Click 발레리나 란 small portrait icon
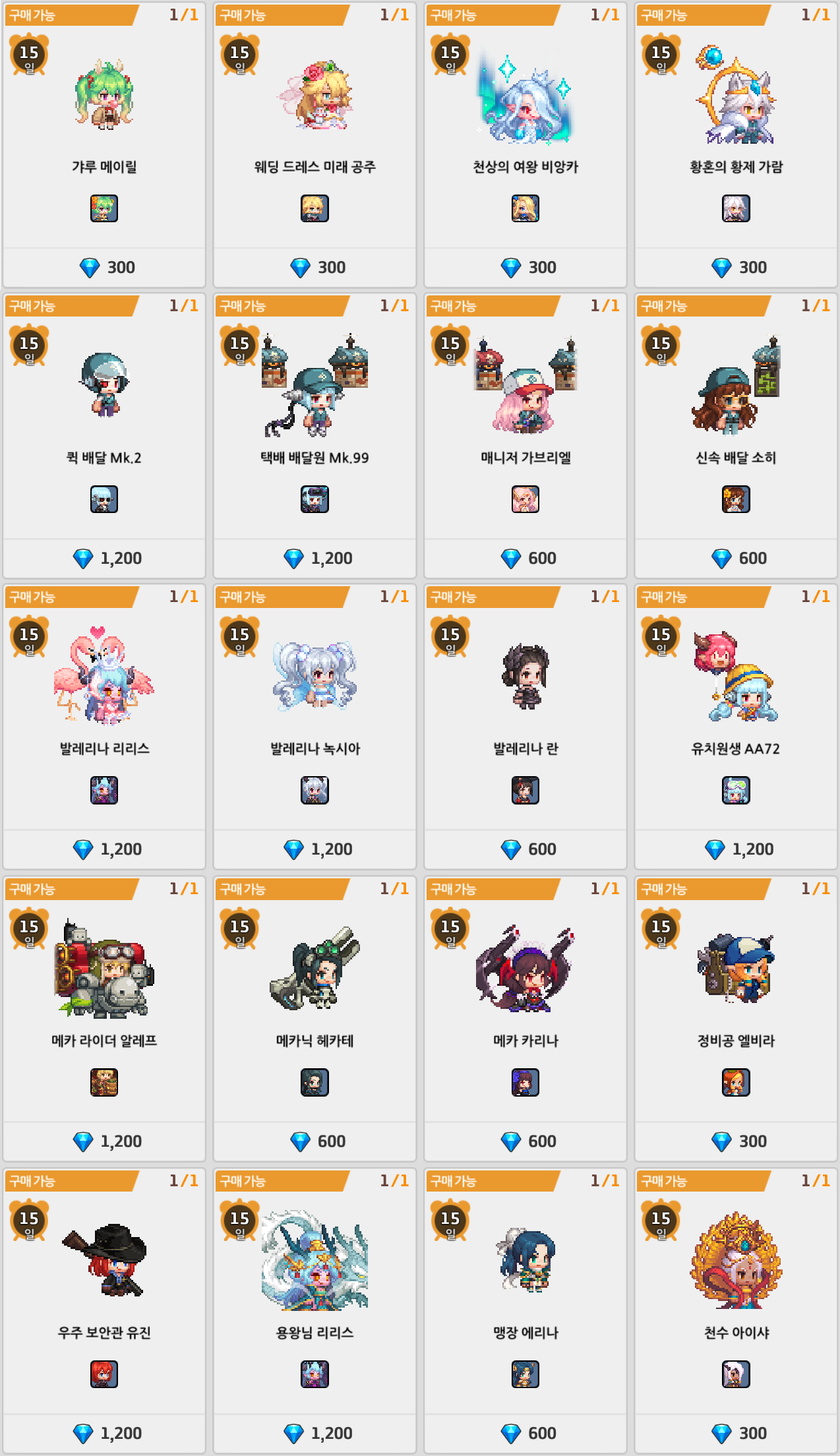840x1456 pixels. click(x=525, y=790)
